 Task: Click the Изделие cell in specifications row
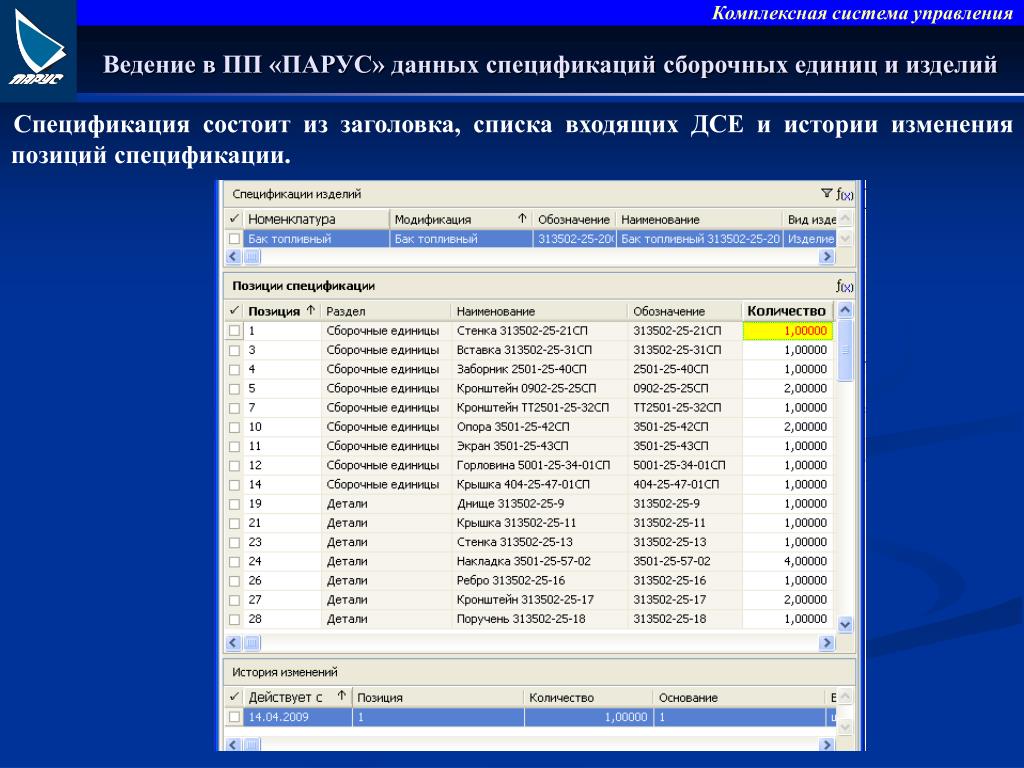click(x=810, y=239)
